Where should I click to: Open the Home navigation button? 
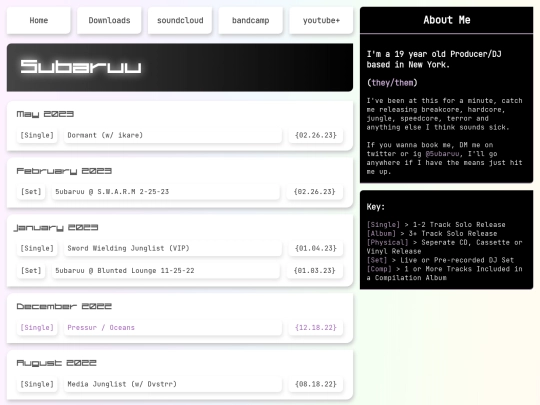(x=39, y=20)
